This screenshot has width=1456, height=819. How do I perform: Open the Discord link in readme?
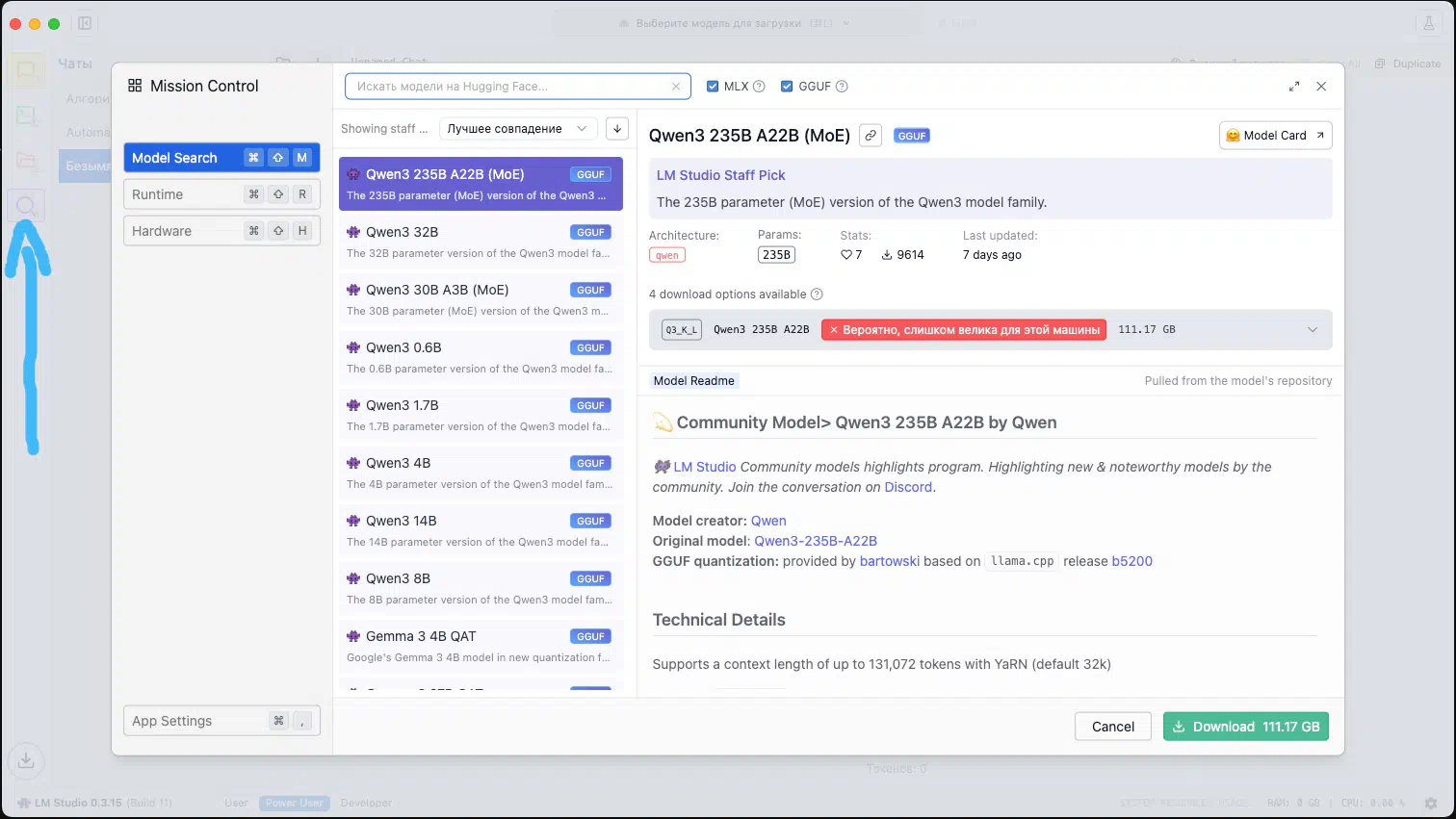[x=908, y=487]
